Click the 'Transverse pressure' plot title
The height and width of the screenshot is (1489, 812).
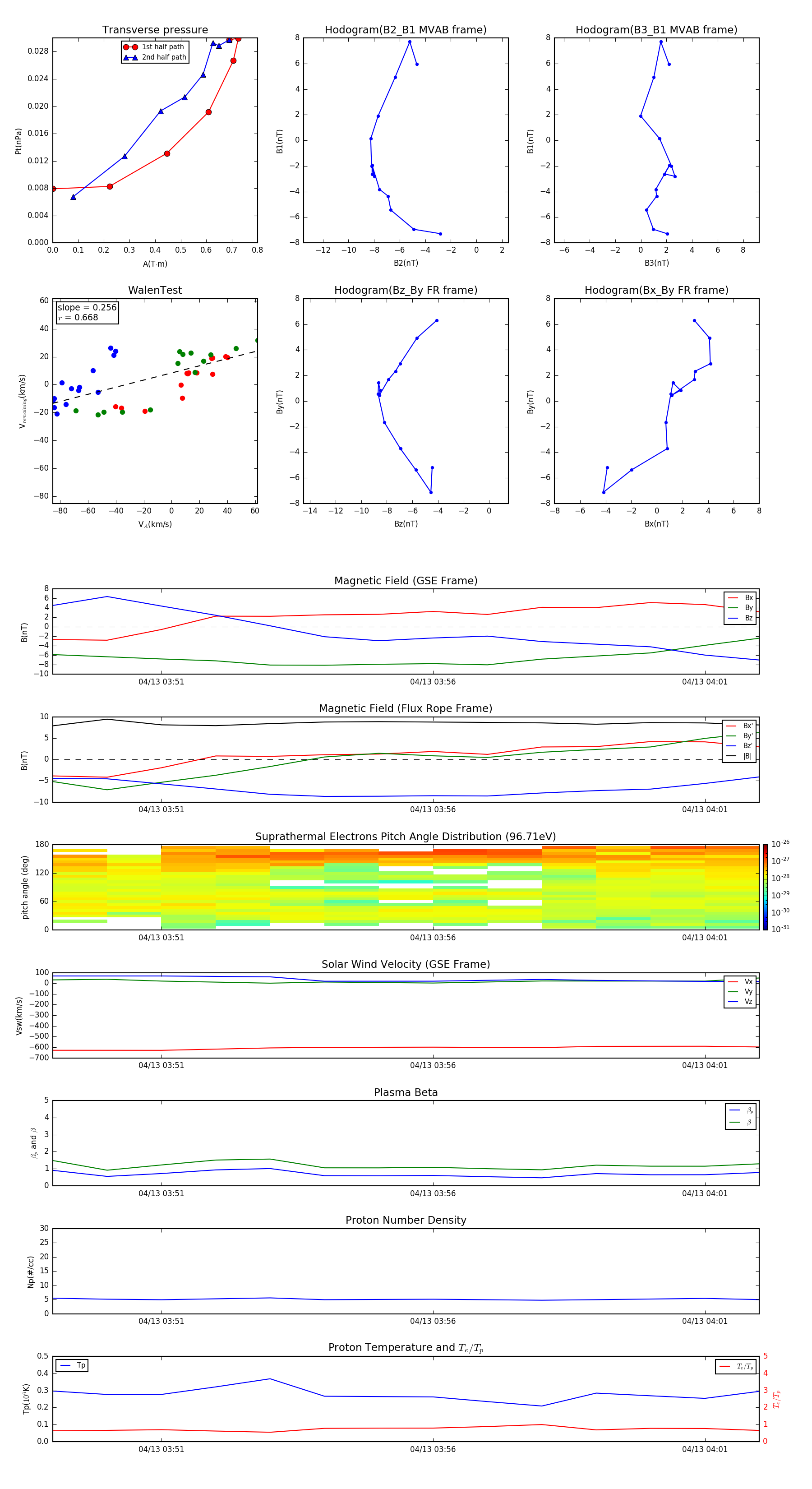pyautogui.click(x=155, y=30)
